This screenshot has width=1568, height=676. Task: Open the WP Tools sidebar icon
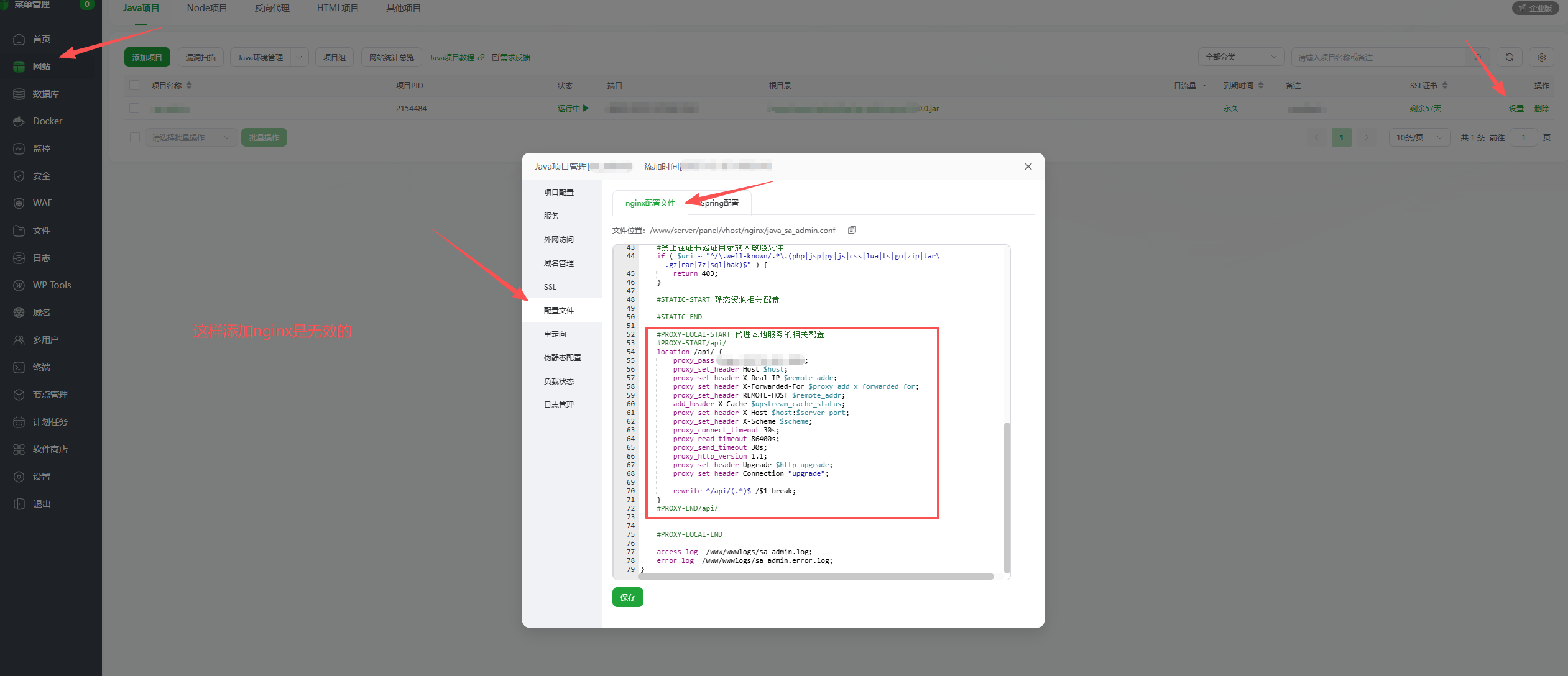point(19,285)
